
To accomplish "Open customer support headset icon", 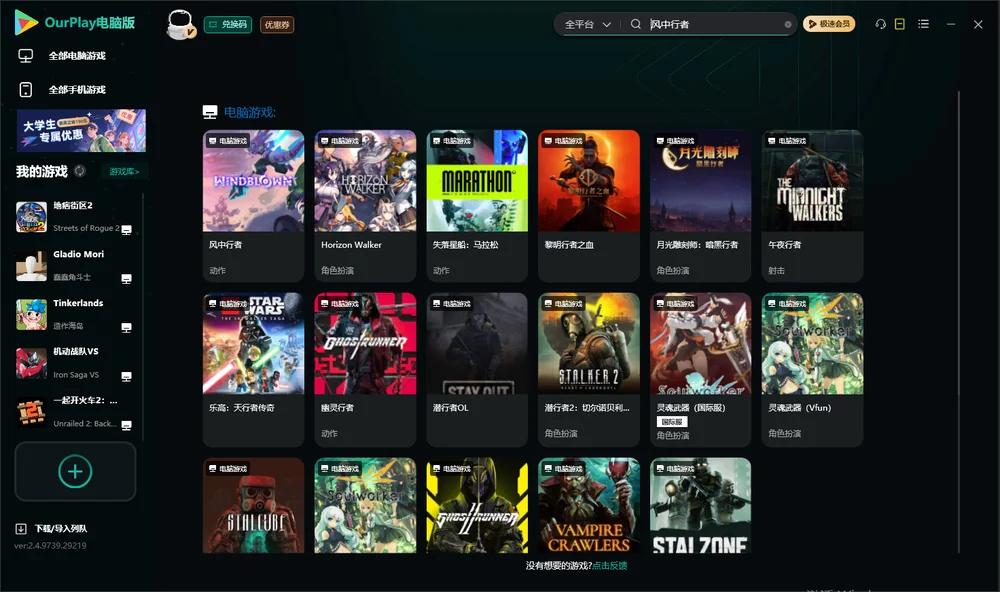I will (881, 24).
